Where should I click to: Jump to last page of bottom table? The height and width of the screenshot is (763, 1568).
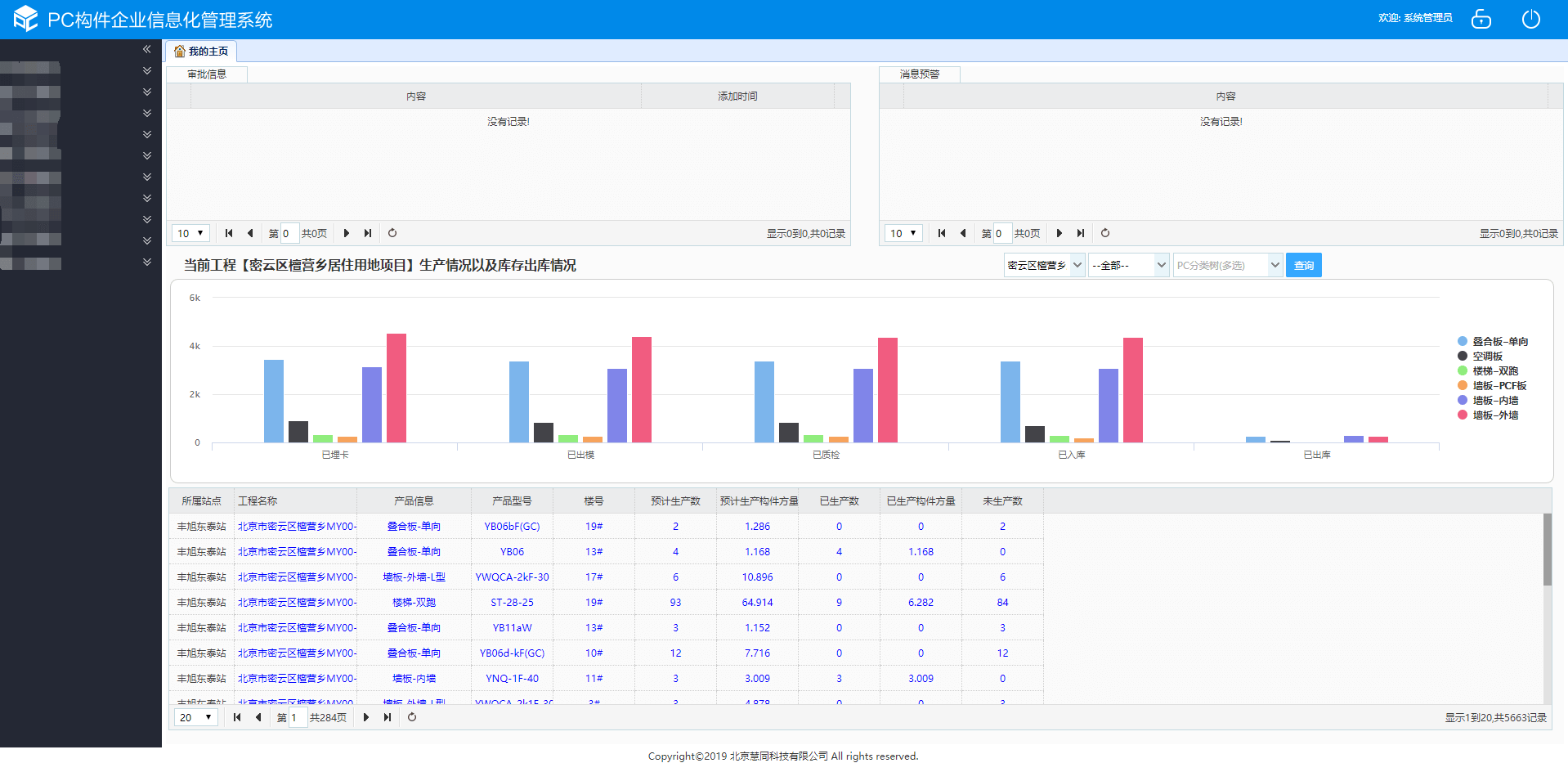(x=388, y=717)
